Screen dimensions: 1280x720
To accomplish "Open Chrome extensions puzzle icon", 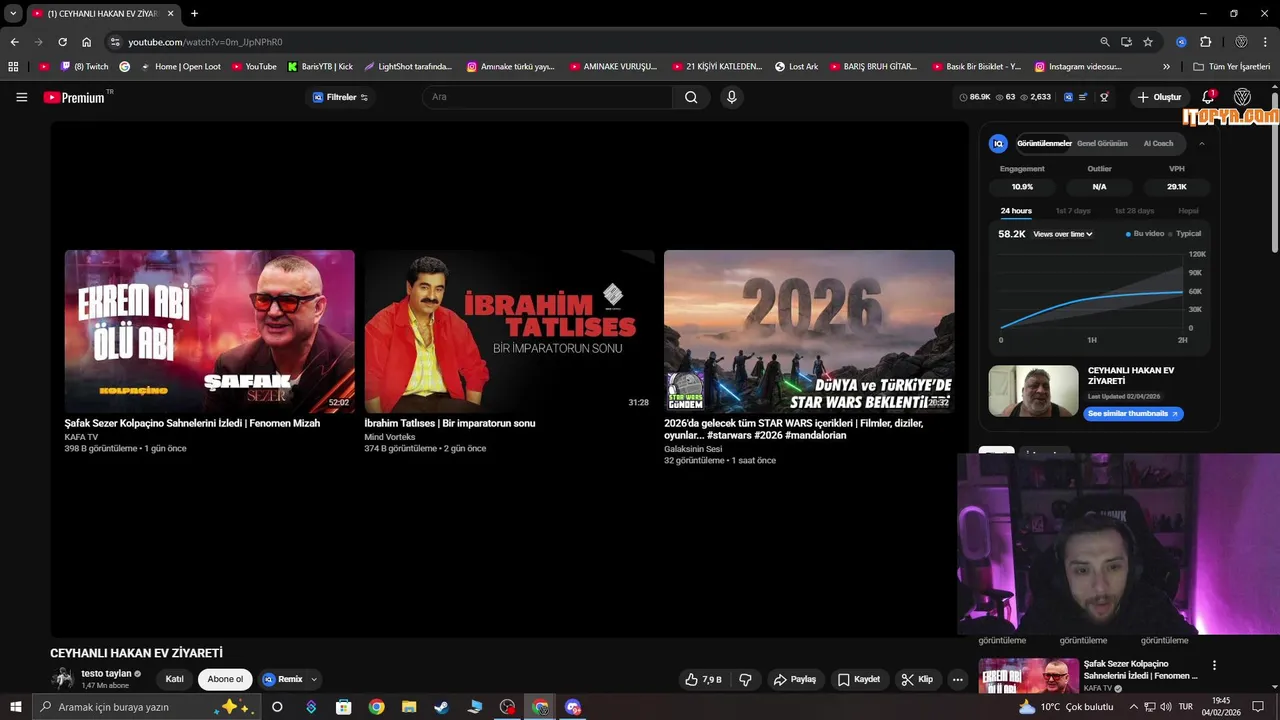I will 1205,42.
